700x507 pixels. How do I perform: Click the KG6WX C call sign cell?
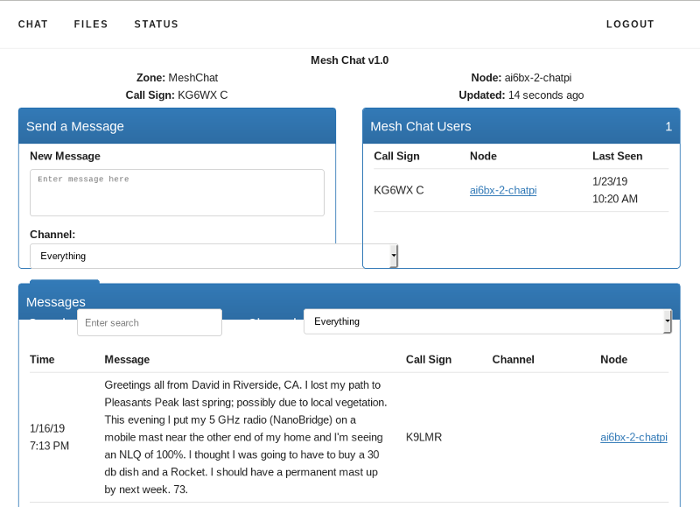(x=399, y=190)
